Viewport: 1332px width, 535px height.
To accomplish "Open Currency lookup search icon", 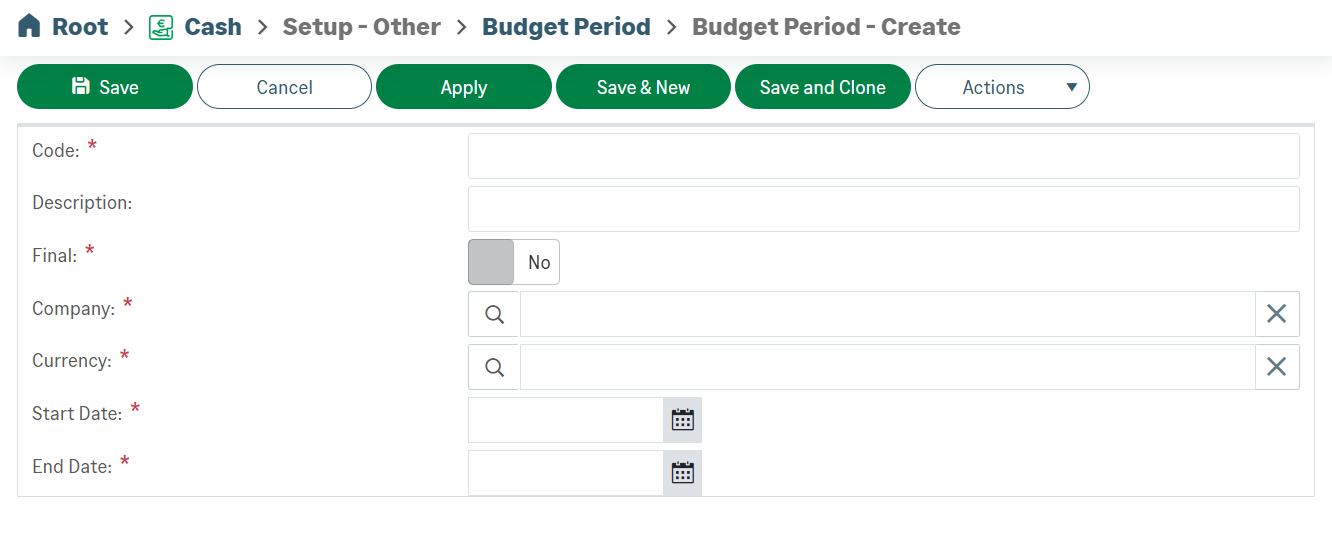I will pos(494,367).
